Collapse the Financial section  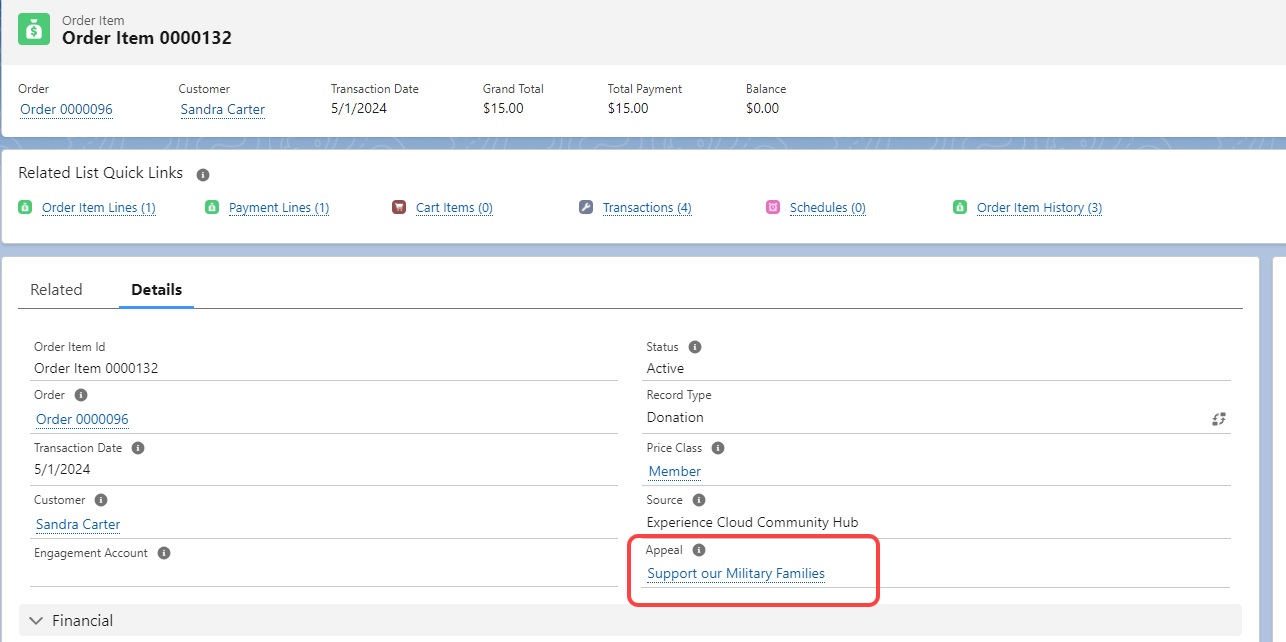37,621
